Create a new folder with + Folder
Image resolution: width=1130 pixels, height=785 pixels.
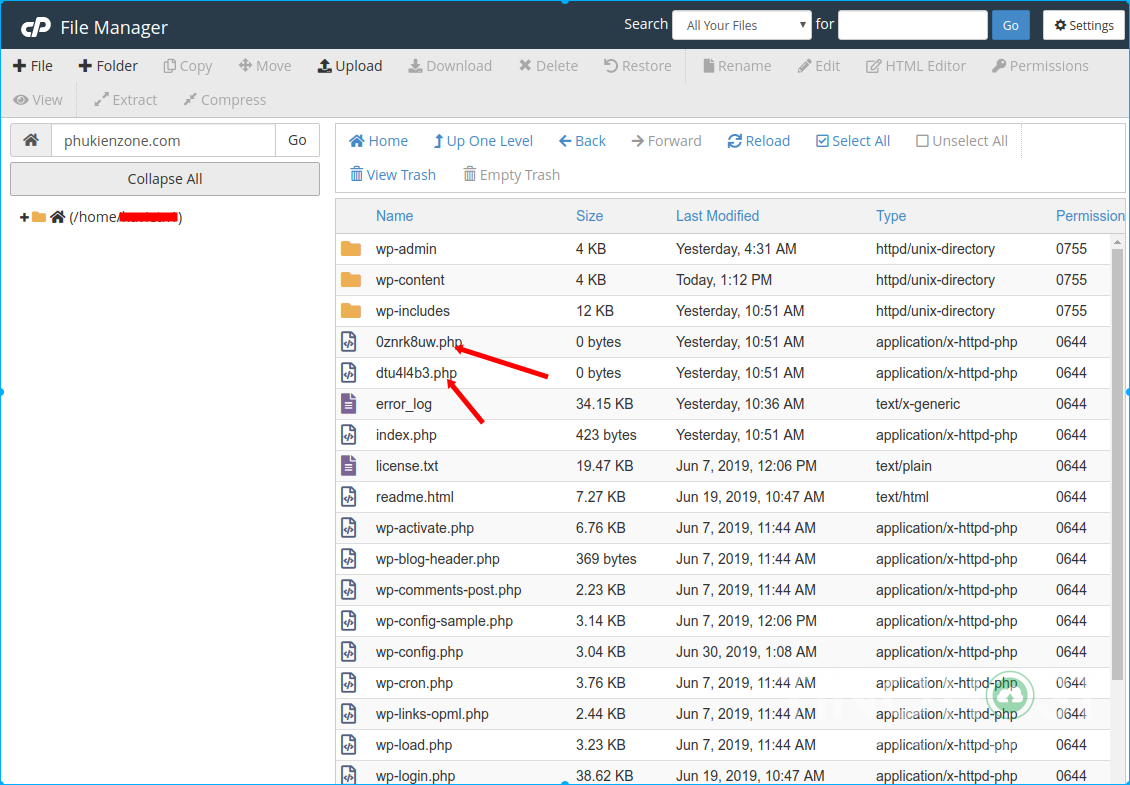(x=108, y=66)
